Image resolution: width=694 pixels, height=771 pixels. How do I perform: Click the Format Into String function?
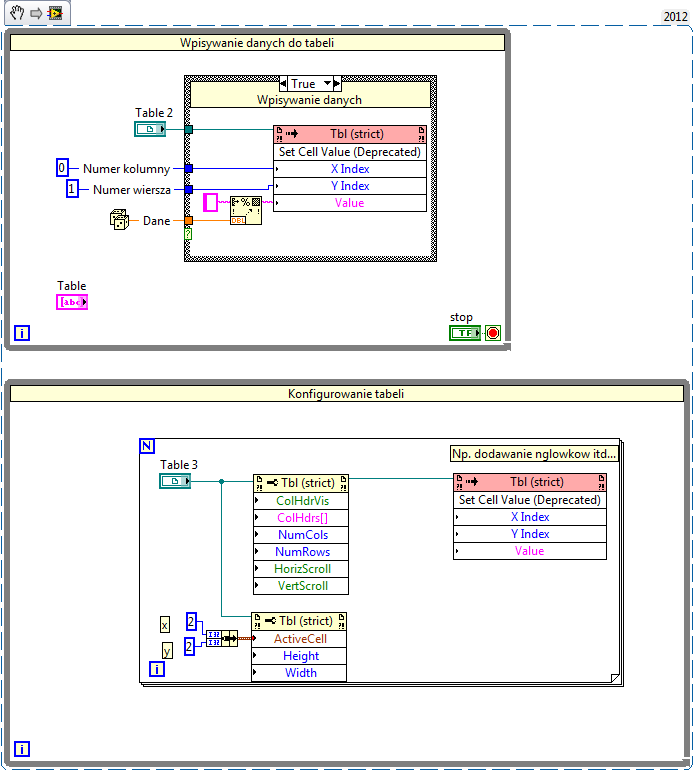246,210
